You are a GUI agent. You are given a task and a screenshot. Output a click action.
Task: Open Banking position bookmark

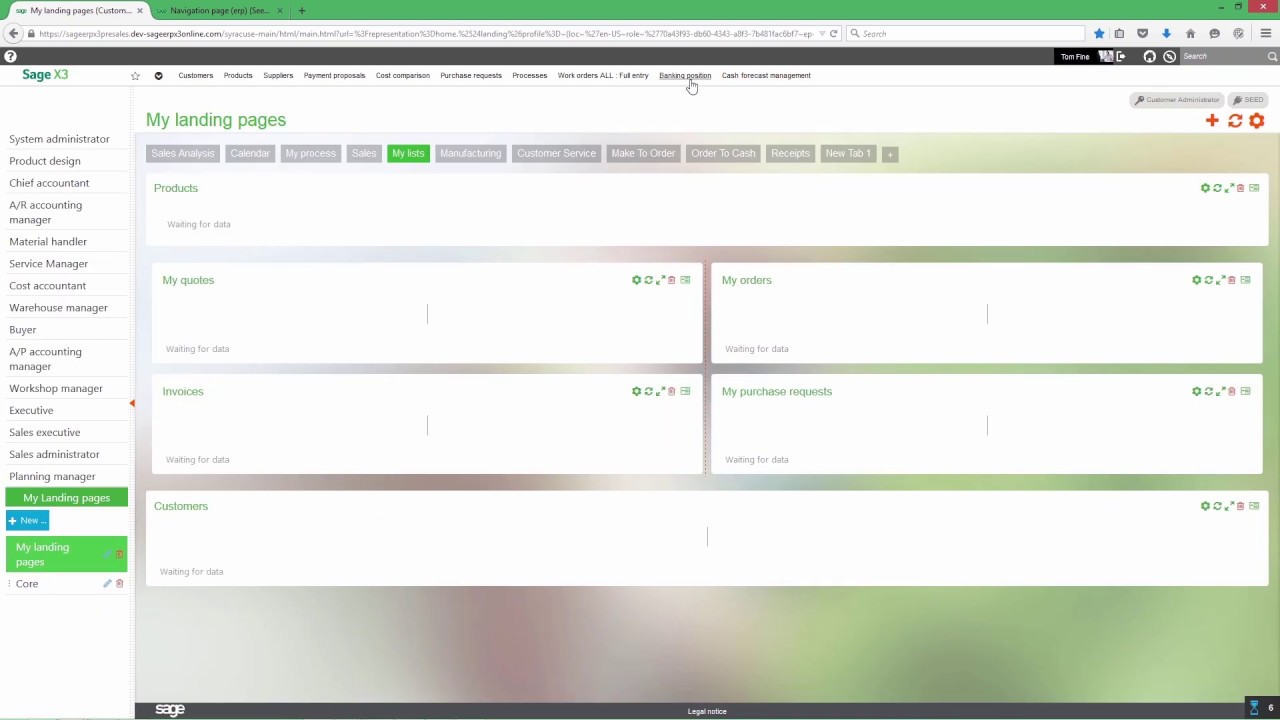685,76
